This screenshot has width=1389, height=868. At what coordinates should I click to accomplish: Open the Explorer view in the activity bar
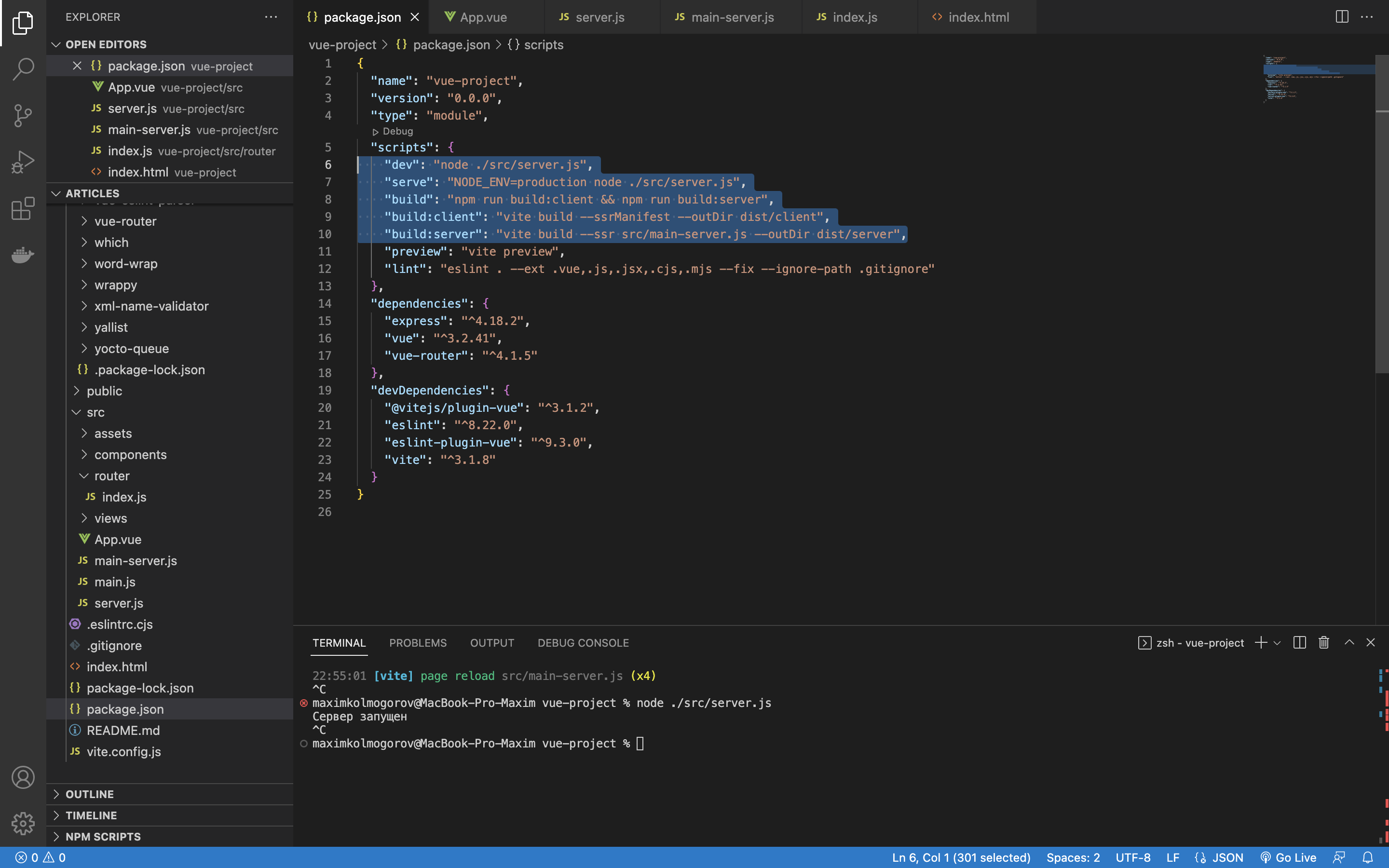point(23,23)
